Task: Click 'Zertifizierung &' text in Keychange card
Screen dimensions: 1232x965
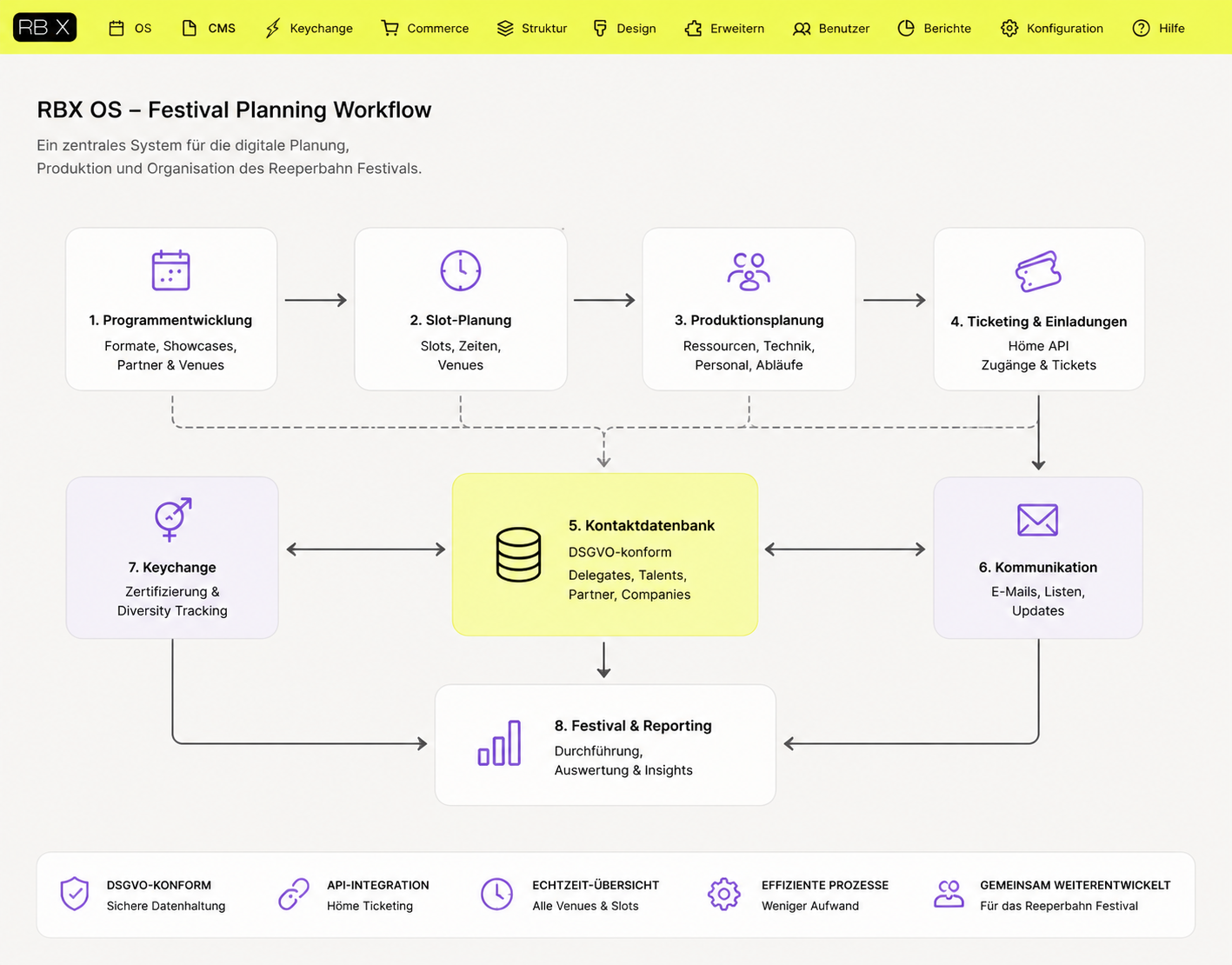Action: [x=172, y=592]
